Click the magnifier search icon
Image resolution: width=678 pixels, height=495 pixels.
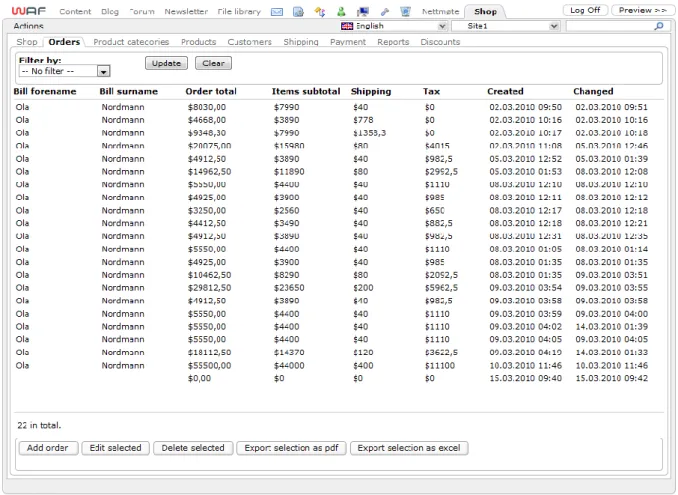click(x=659, y=26)
